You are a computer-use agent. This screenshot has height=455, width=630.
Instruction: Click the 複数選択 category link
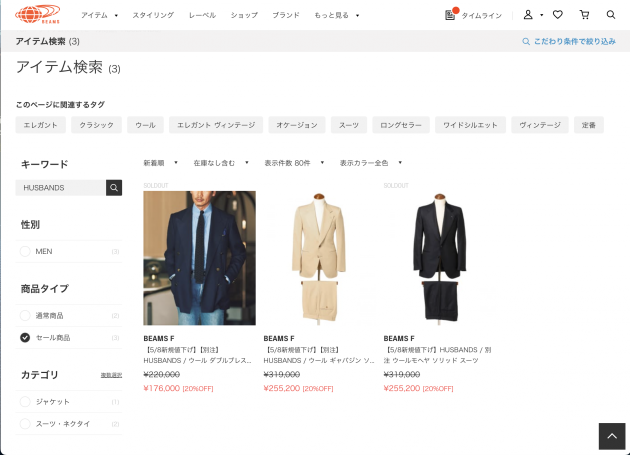click(x=111, y=375)
